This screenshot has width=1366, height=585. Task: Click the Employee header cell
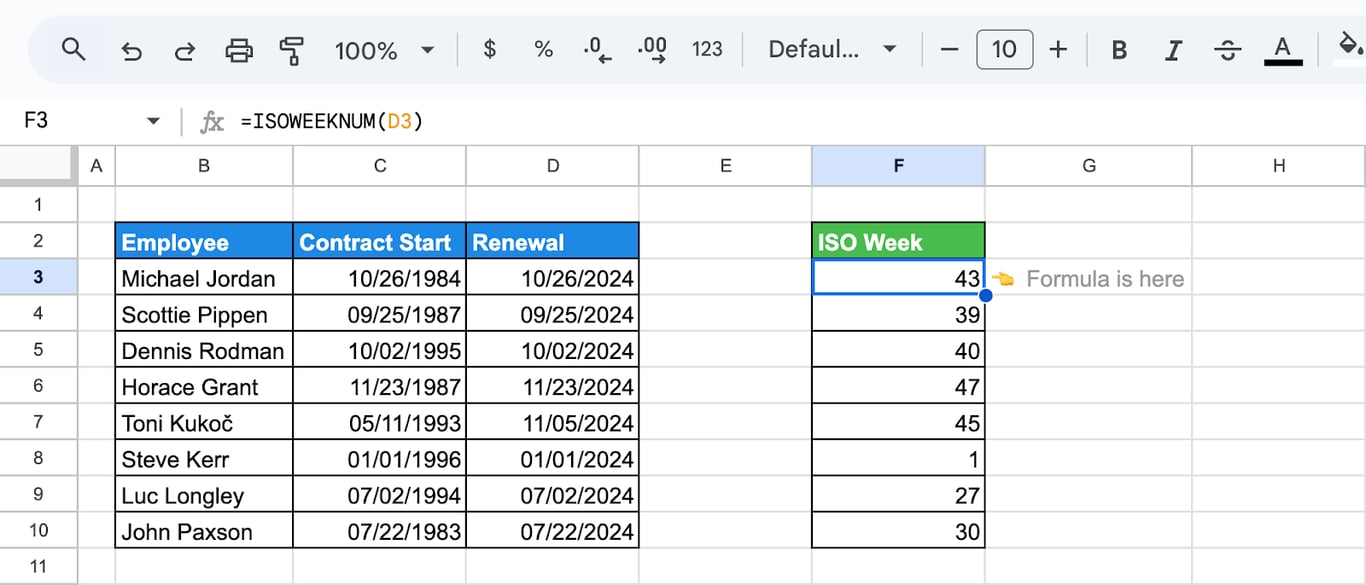(204, 241)
